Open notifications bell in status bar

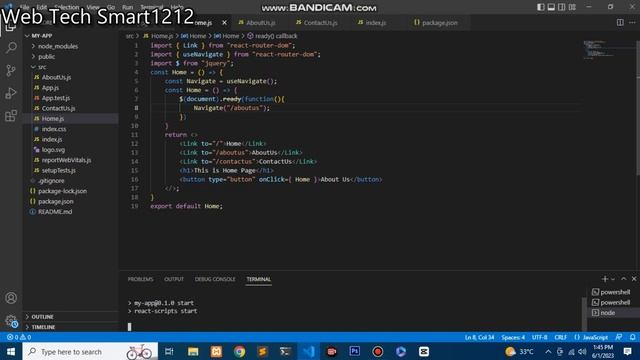click(x=632, y=337)
